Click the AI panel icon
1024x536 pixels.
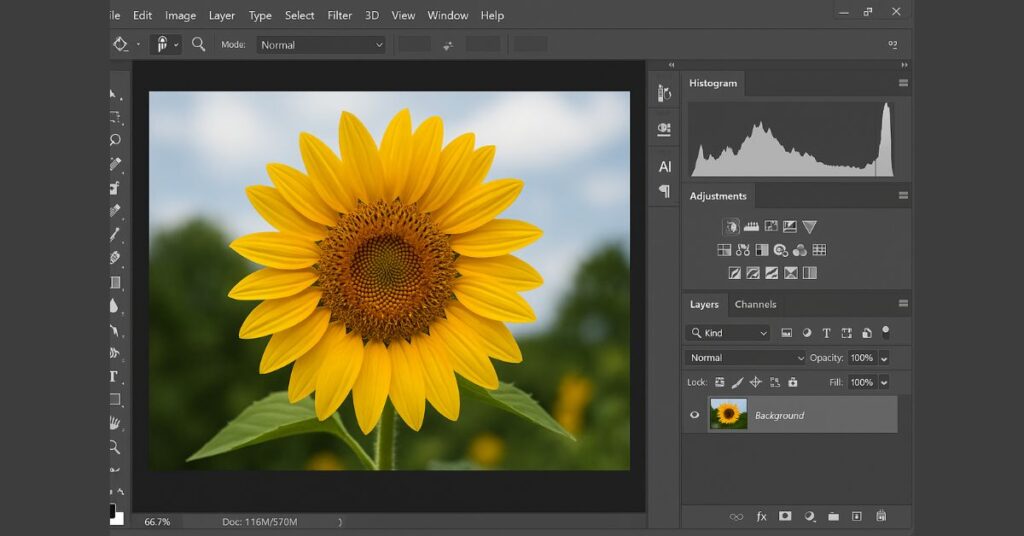[665, 167]
